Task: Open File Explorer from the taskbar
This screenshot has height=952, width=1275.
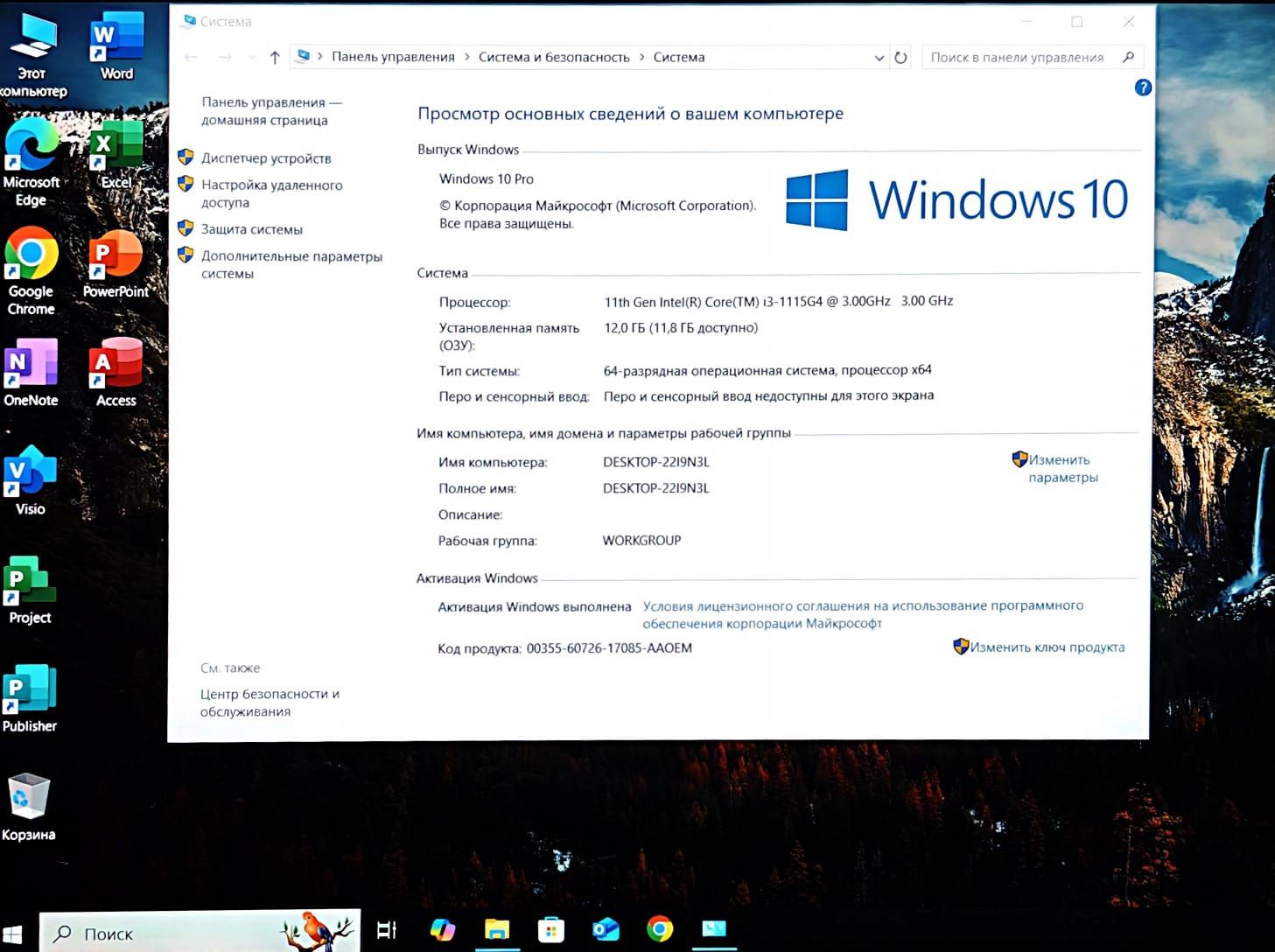Action: click(x=497, y=930)
